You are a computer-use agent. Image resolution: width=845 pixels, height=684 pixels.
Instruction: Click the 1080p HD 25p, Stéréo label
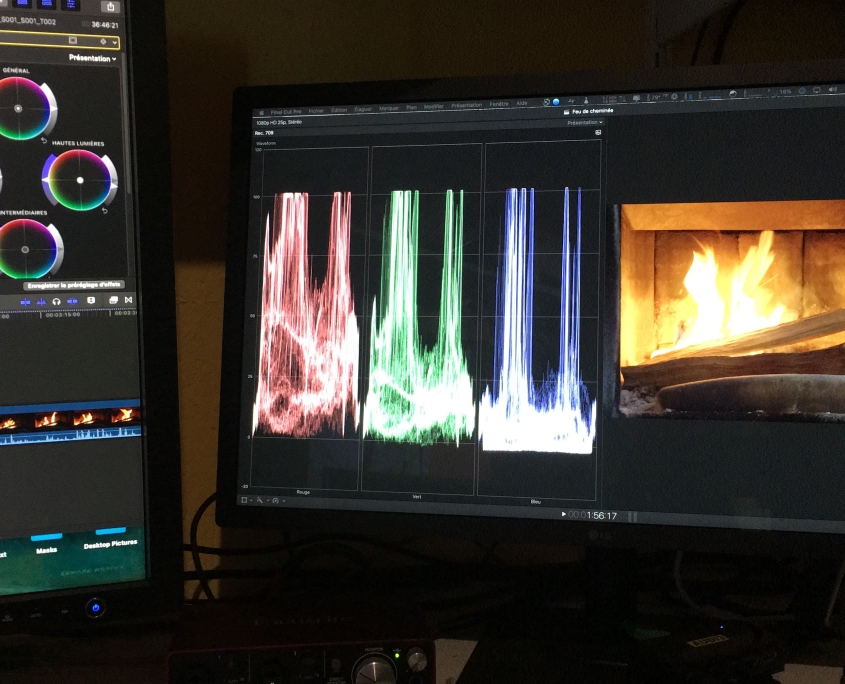click(279, 123)
